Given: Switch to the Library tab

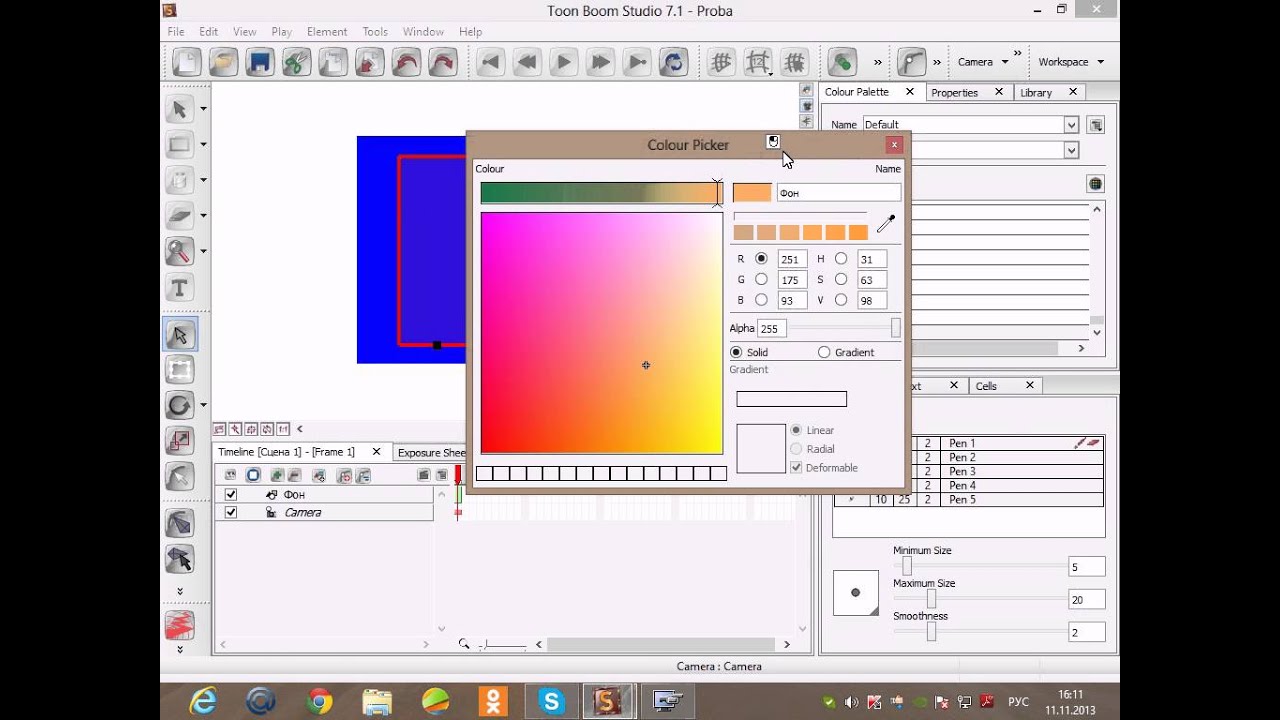Looking at the screenshot, I should point(1036,92).
